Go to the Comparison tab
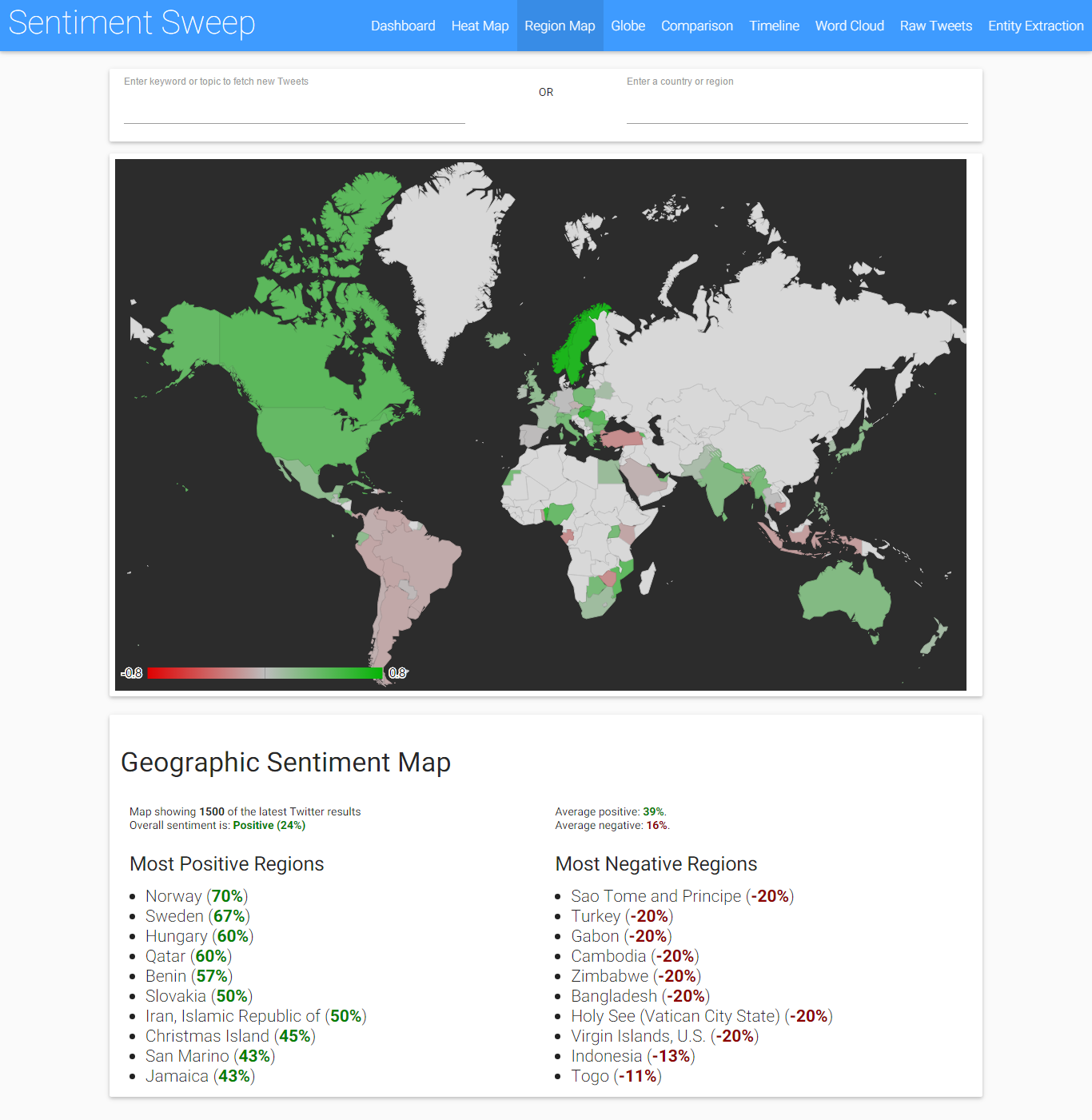 696,26
